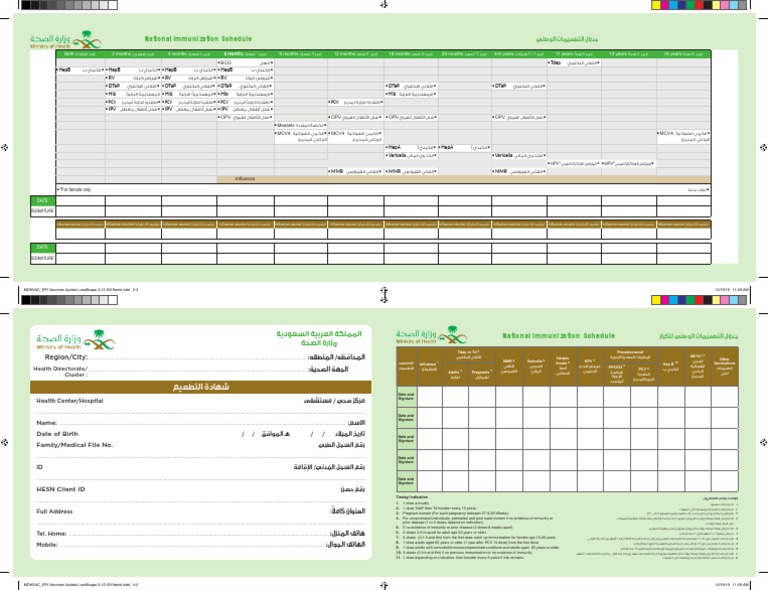
Task: Select the black swatch in the grayscale bar above the certificate page
Action: pos(26,300)
